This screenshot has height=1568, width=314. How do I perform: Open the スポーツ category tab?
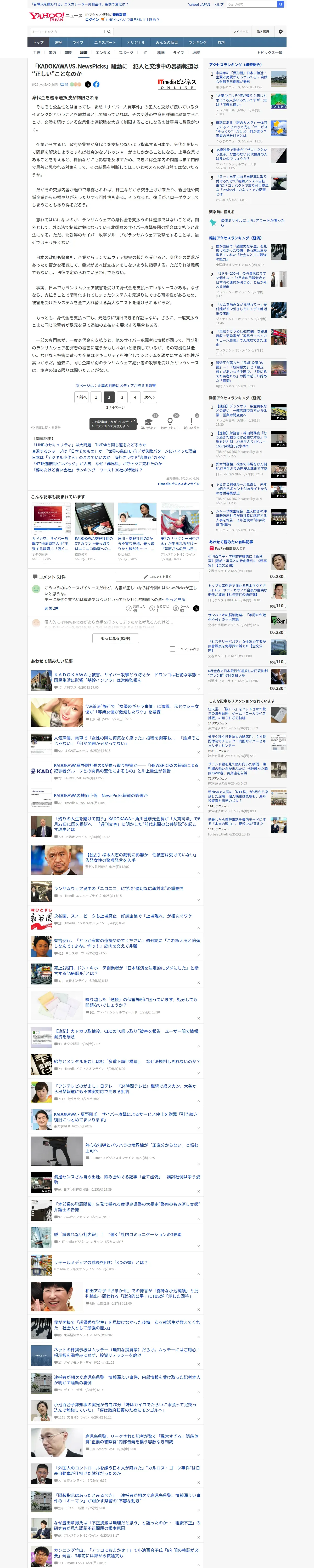(x=126, y=53)
